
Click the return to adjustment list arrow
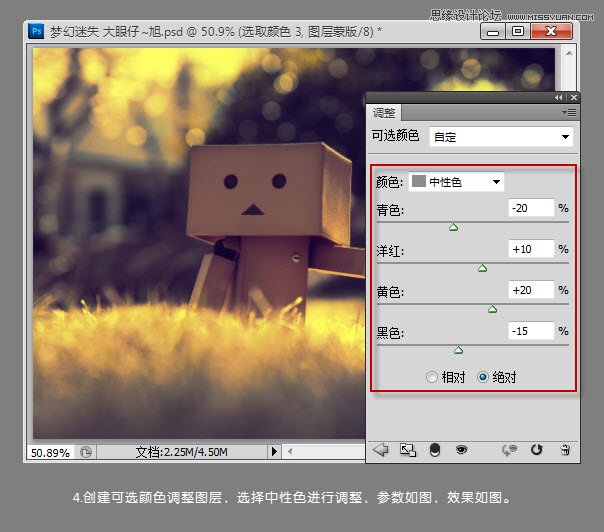point(381,450)
